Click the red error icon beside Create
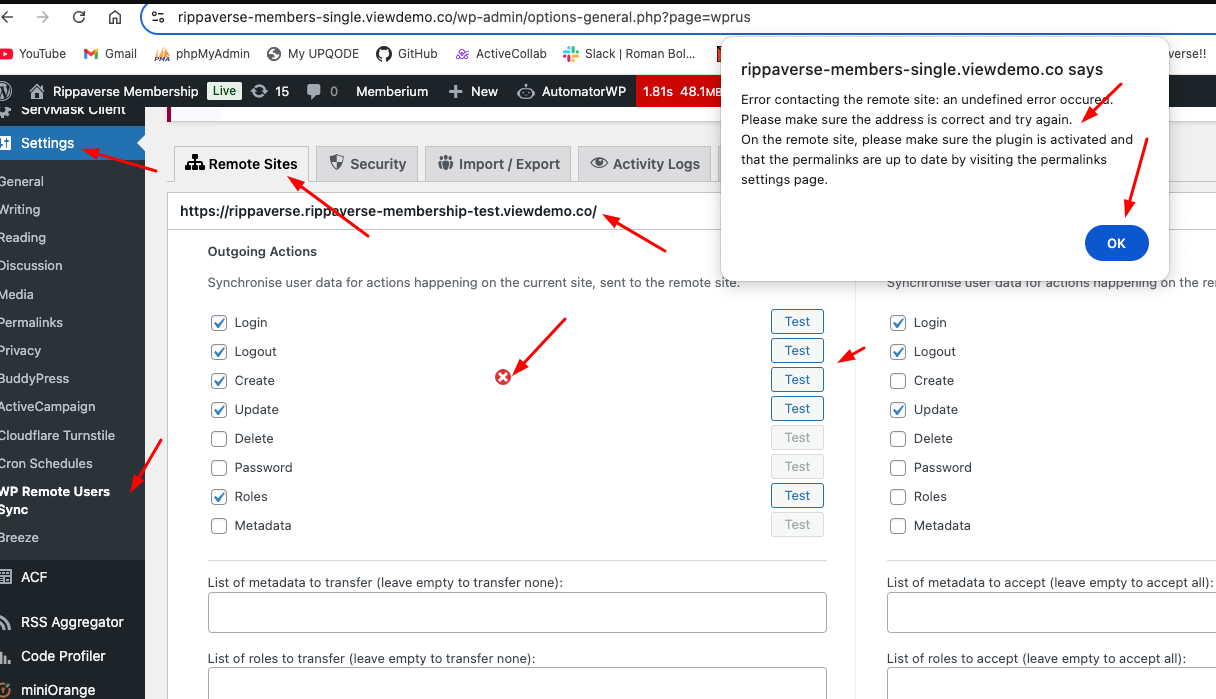Screen dimensions: 1216x699 pyautogui.click(x=503, y=377)
